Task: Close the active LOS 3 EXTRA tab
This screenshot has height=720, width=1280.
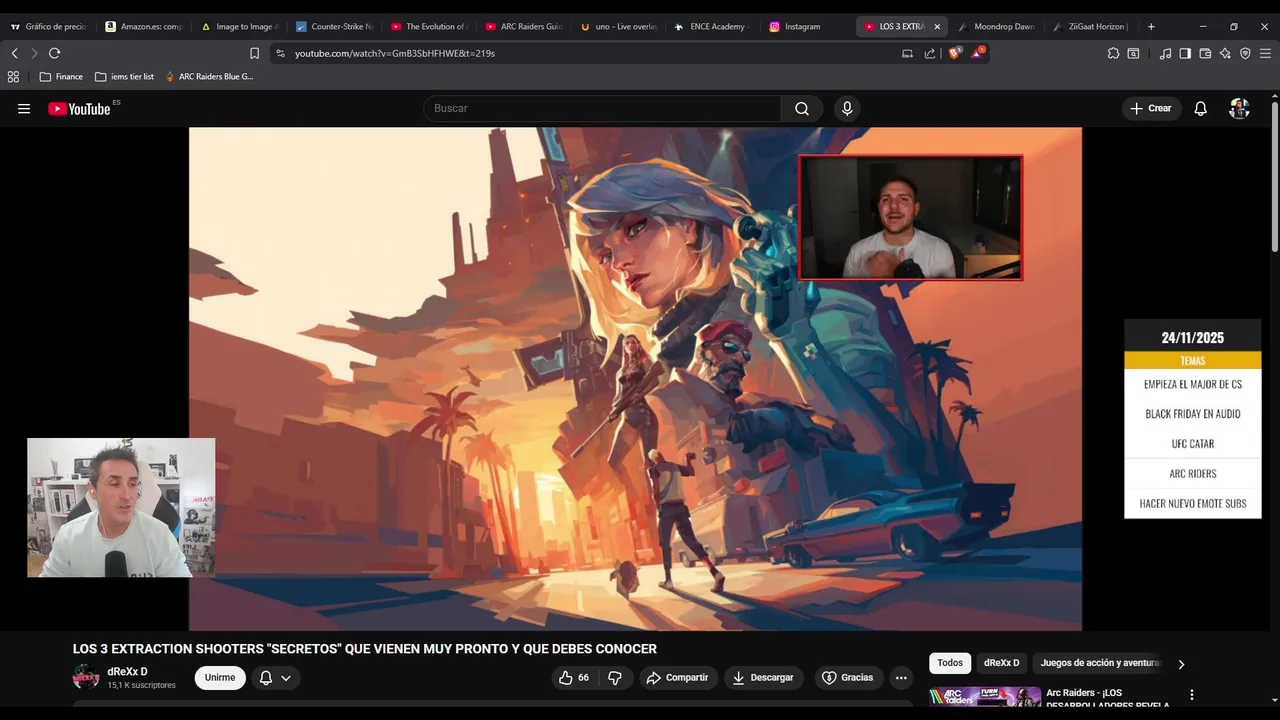Action: 937,27
